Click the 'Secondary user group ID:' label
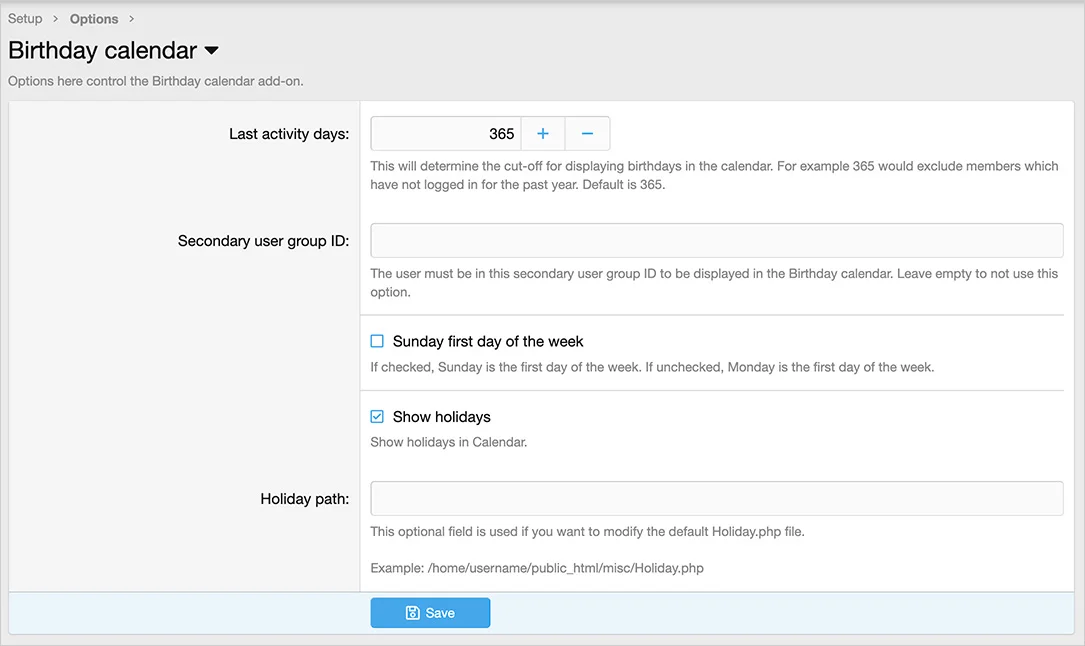The image size is (1085, 646). point(263,241)
